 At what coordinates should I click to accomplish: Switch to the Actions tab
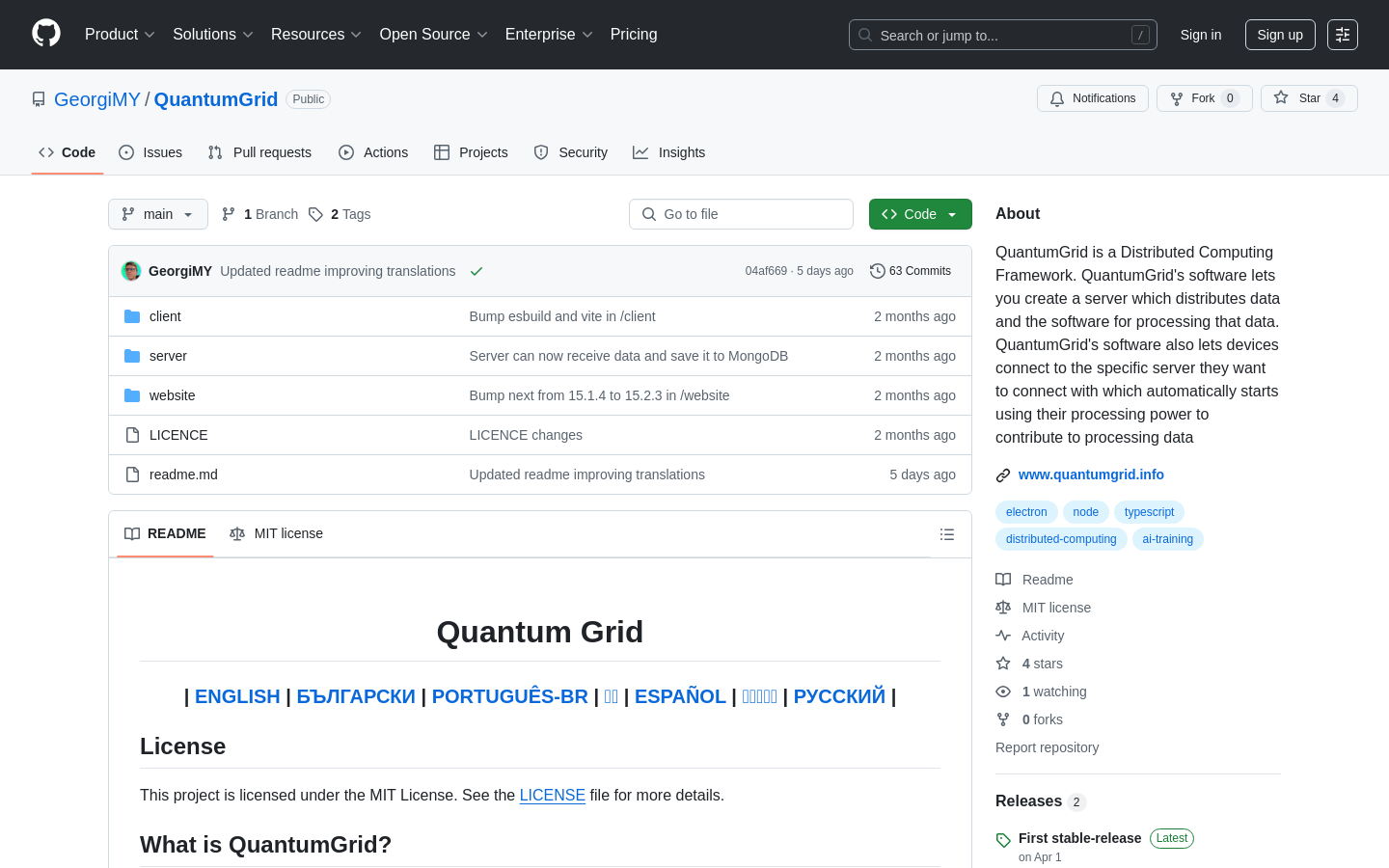pyautogui.click(x=373, y=152)
